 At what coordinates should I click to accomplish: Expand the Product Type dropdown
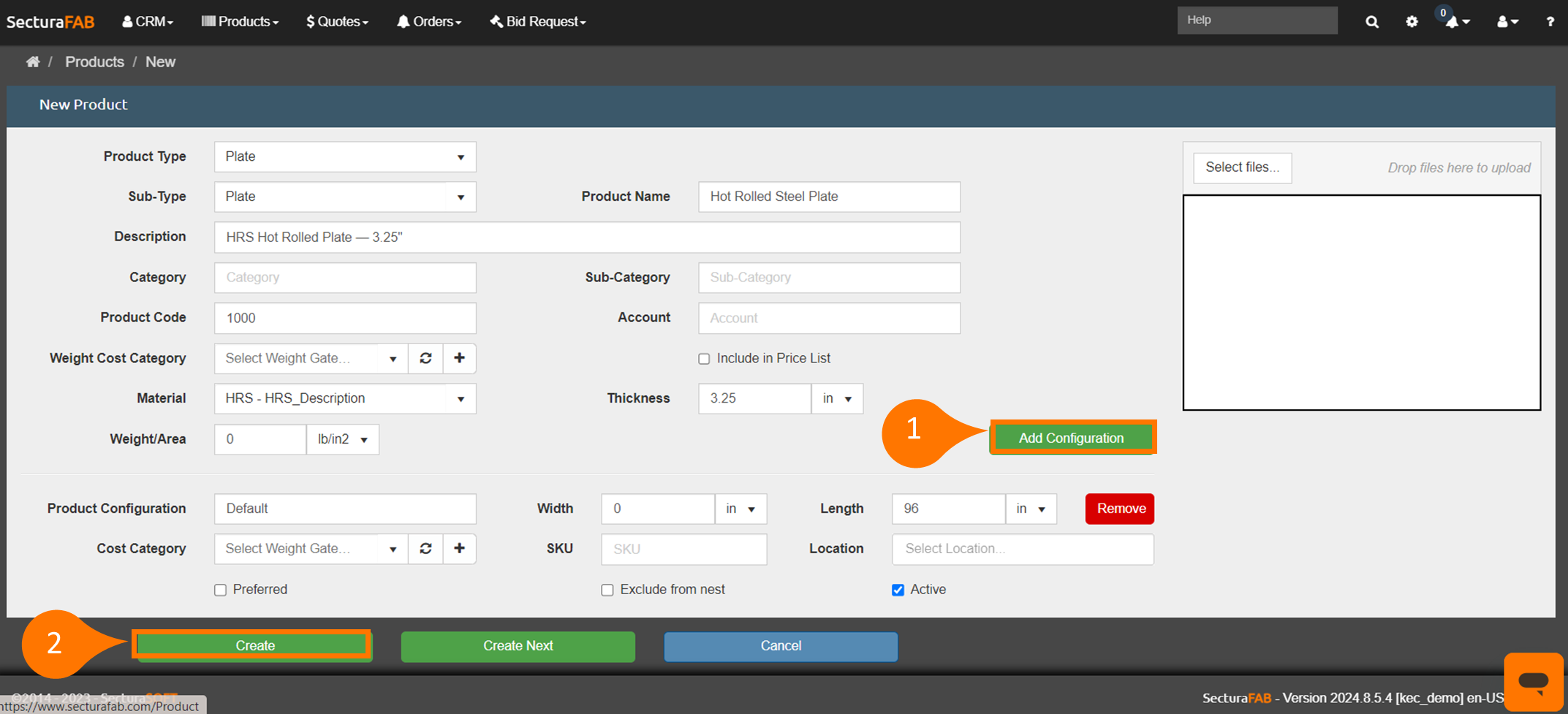click(x=344, y=157)
